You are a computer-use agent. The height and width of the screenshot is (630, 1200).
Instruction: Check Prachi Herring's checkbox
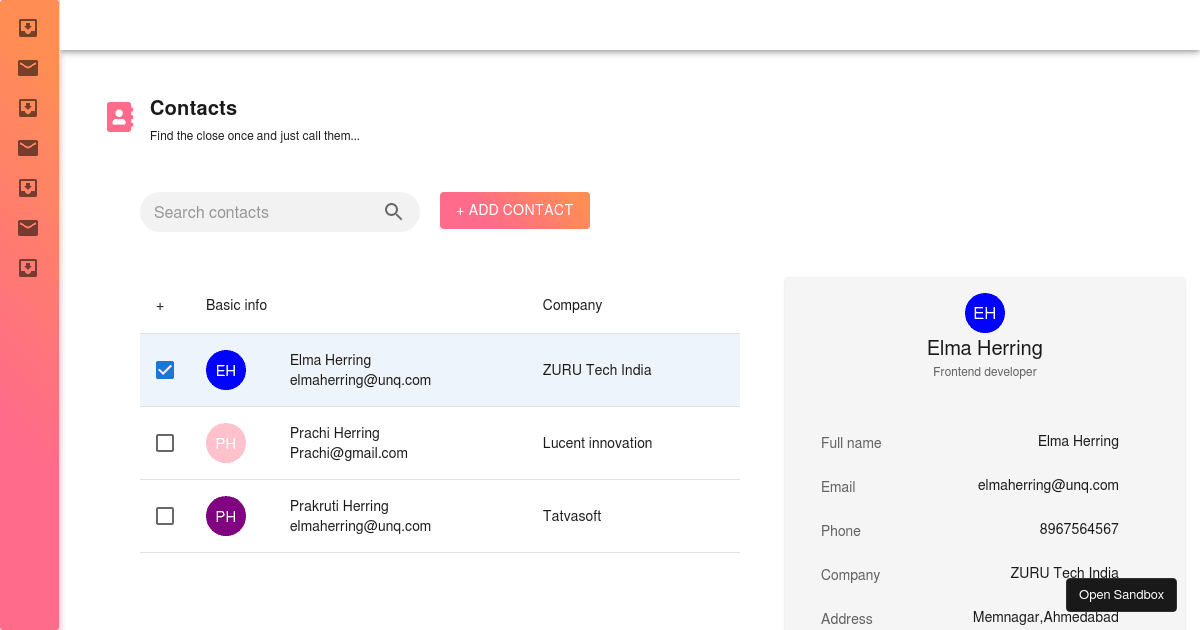(165, 443)
